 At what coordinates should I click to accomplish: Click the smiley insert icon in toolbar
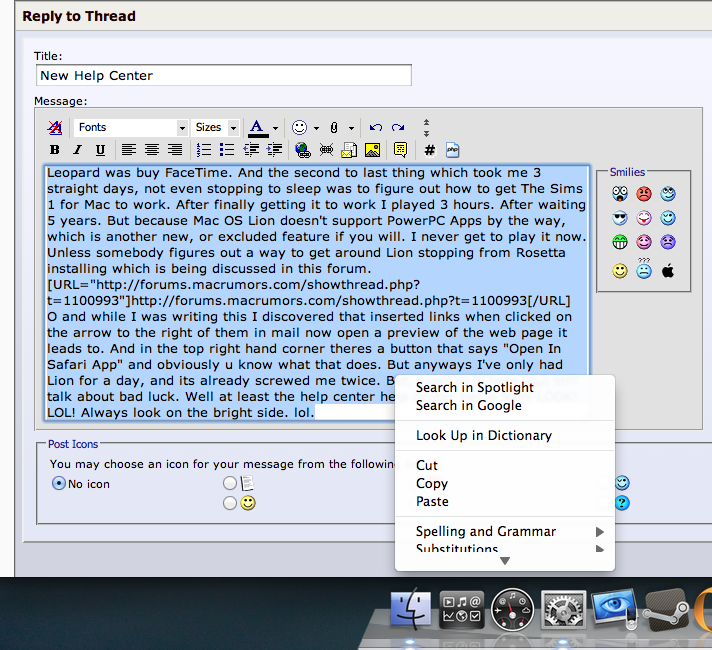click(300, 128)
